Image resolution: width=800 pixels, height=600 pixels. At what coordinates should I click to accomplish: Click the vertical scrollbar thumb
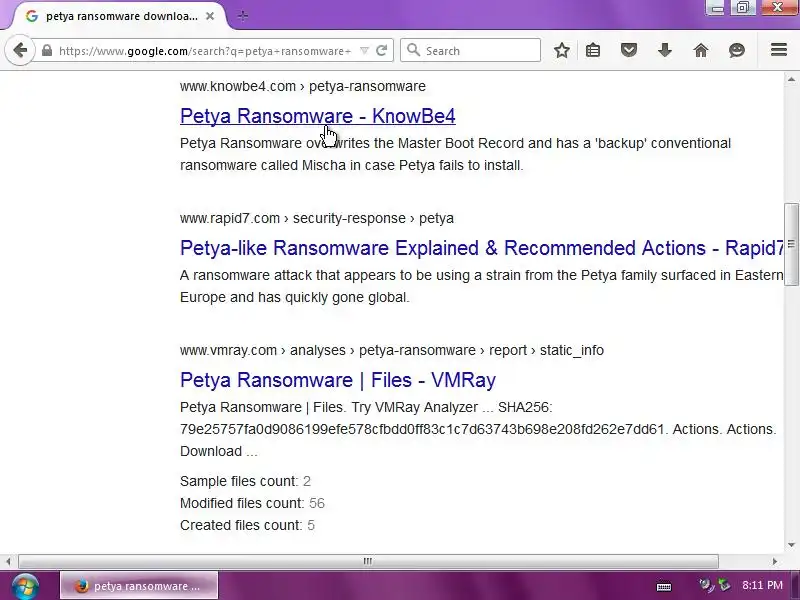(x=791, y=244)
